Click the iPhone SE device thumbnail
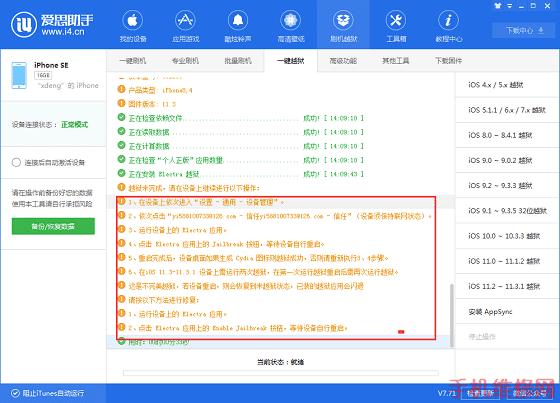The image size is (560, 403). [x=19, y=75]
